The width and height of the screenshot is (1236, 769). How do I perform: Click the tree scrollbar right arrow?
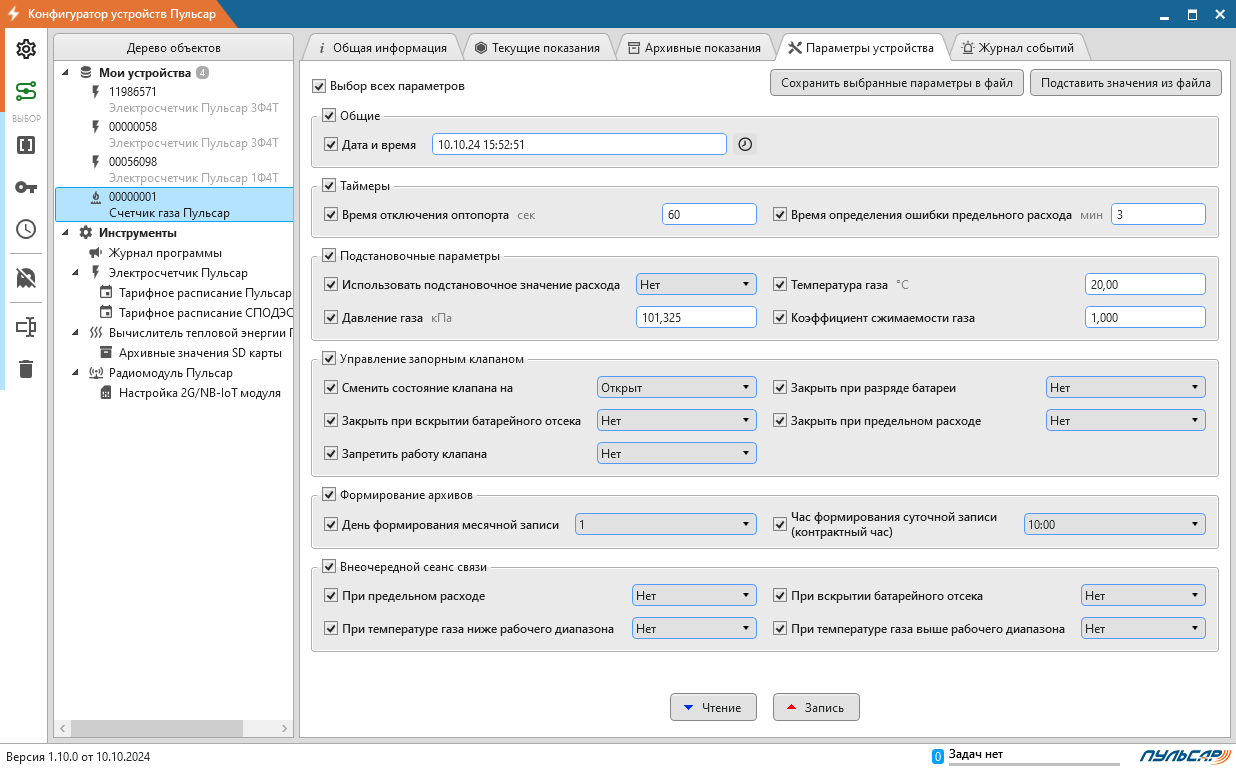[x=284, y=728]
